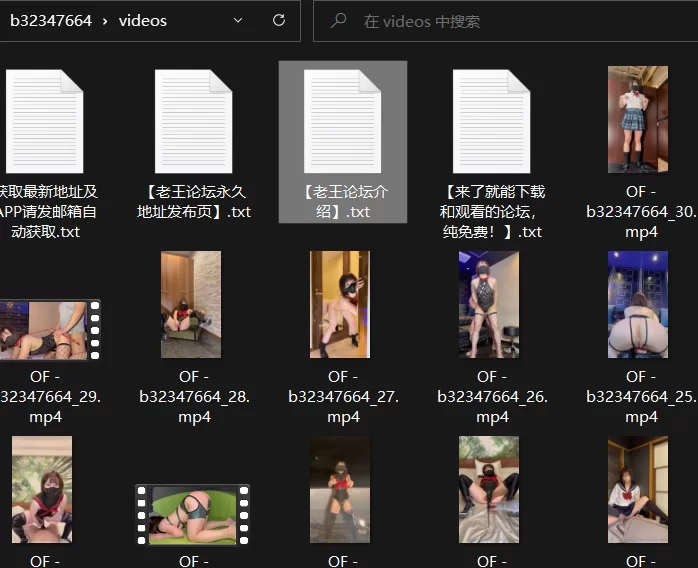Expand the chevron between b32347664 and videos

pyautogui.click(x=104, y=21)
